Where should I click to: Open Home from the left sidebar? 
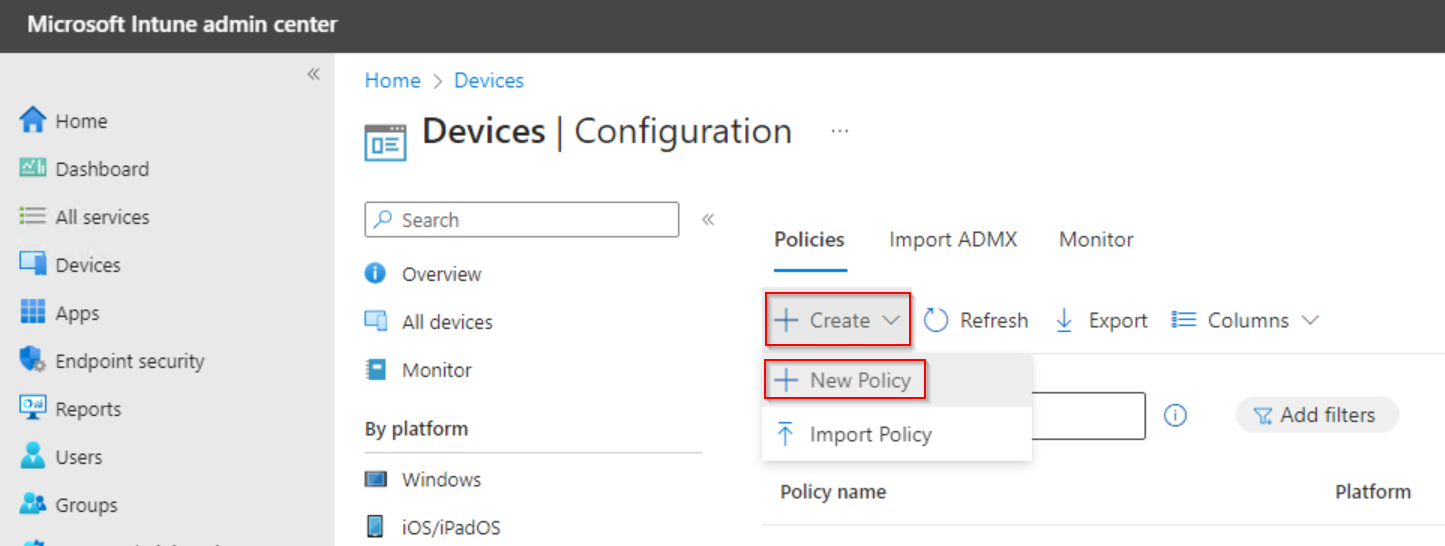click(x=65, y=121)
